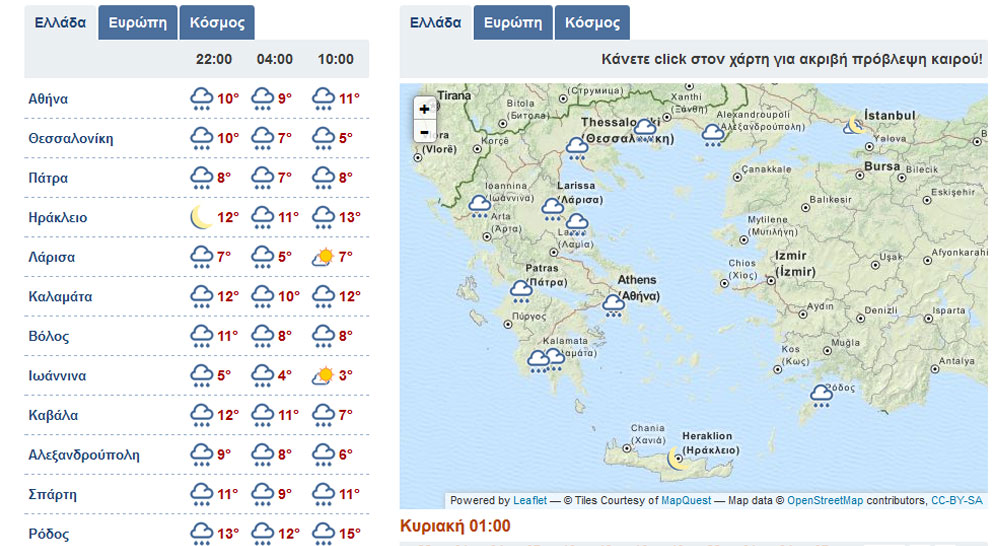Image resolution: width=1003 pixels, height=546 pixels.
Task: Click rain icon at Rhodes on map
Action: coord(821,396)
